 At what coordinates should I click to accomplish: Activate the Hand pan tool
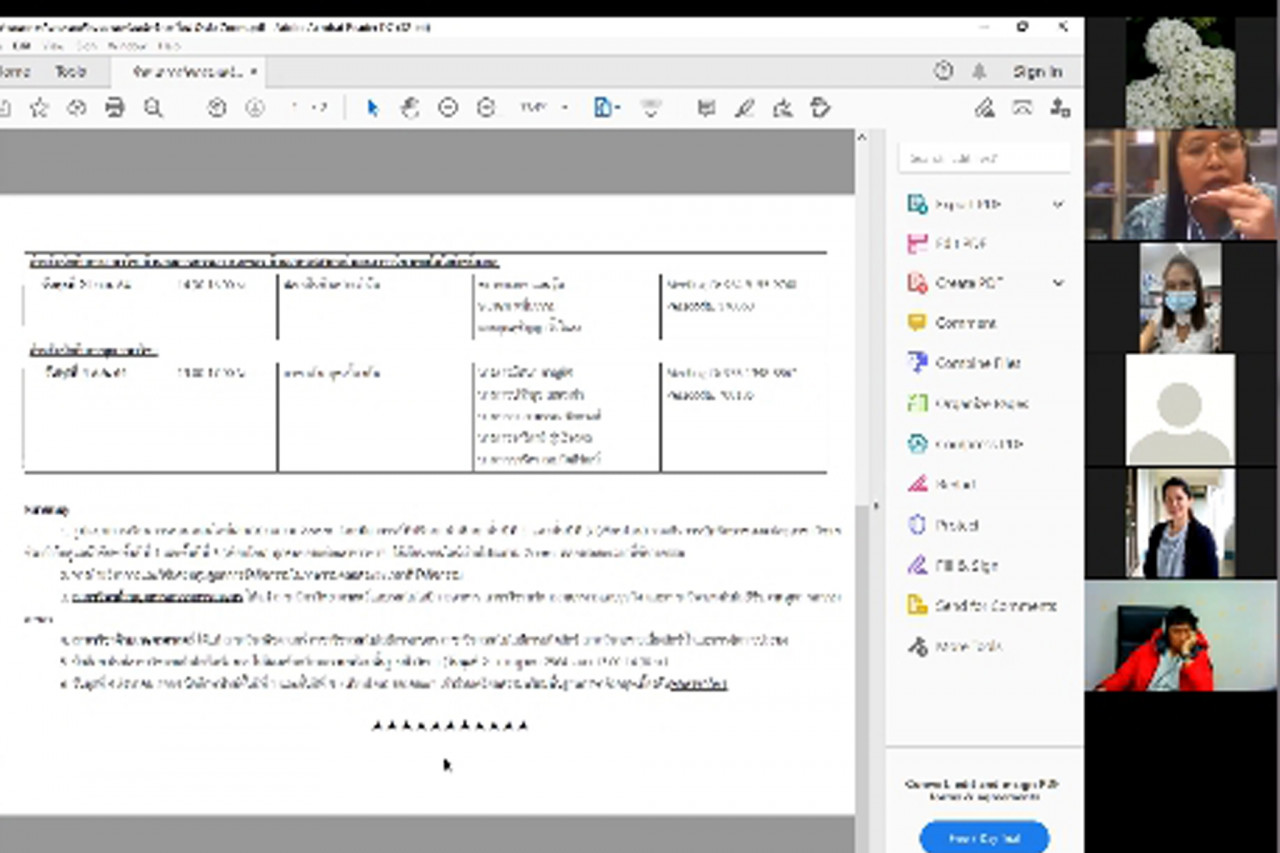(x=410, y=108)
